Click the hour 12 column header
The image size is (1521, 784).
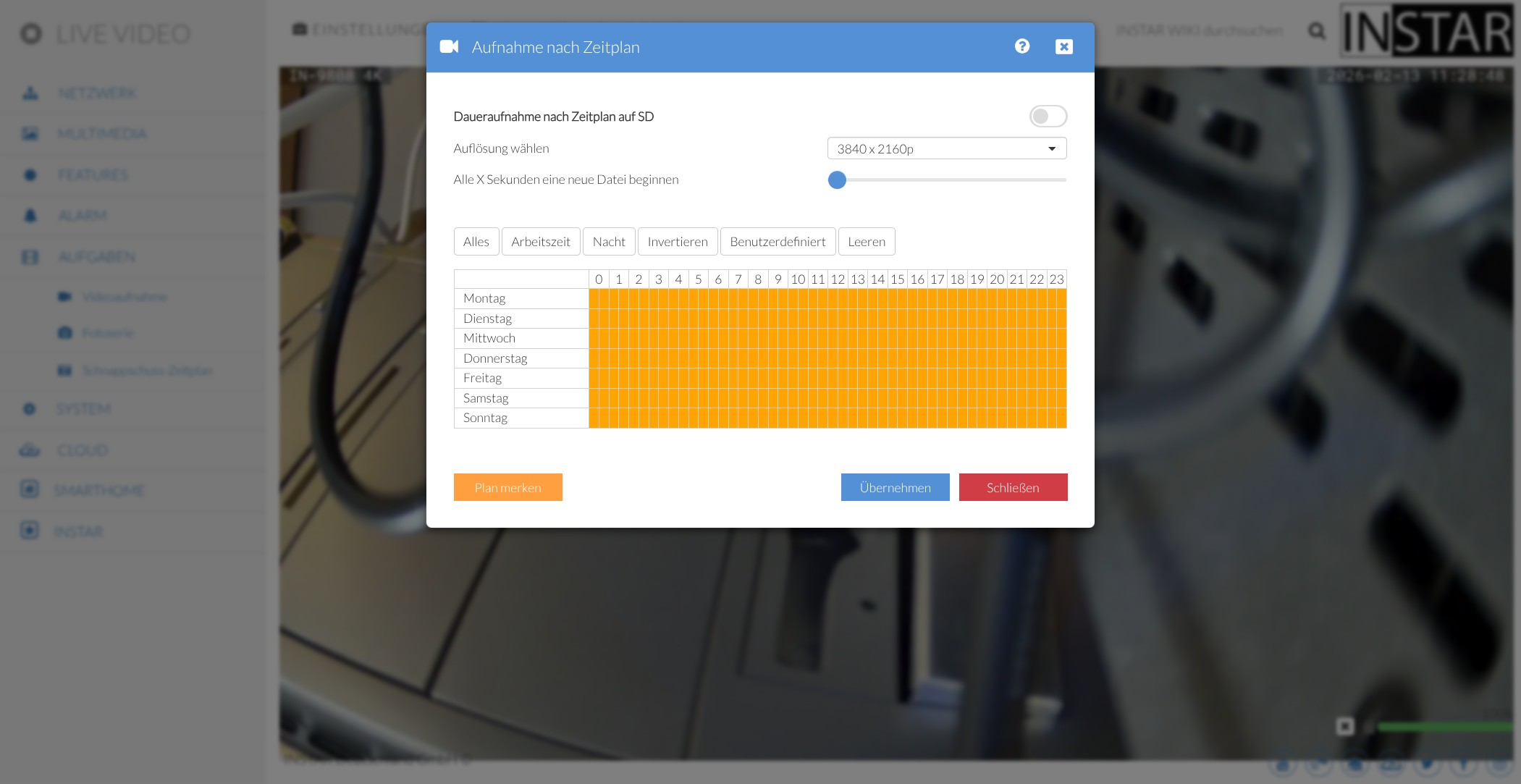coord(838,279)
